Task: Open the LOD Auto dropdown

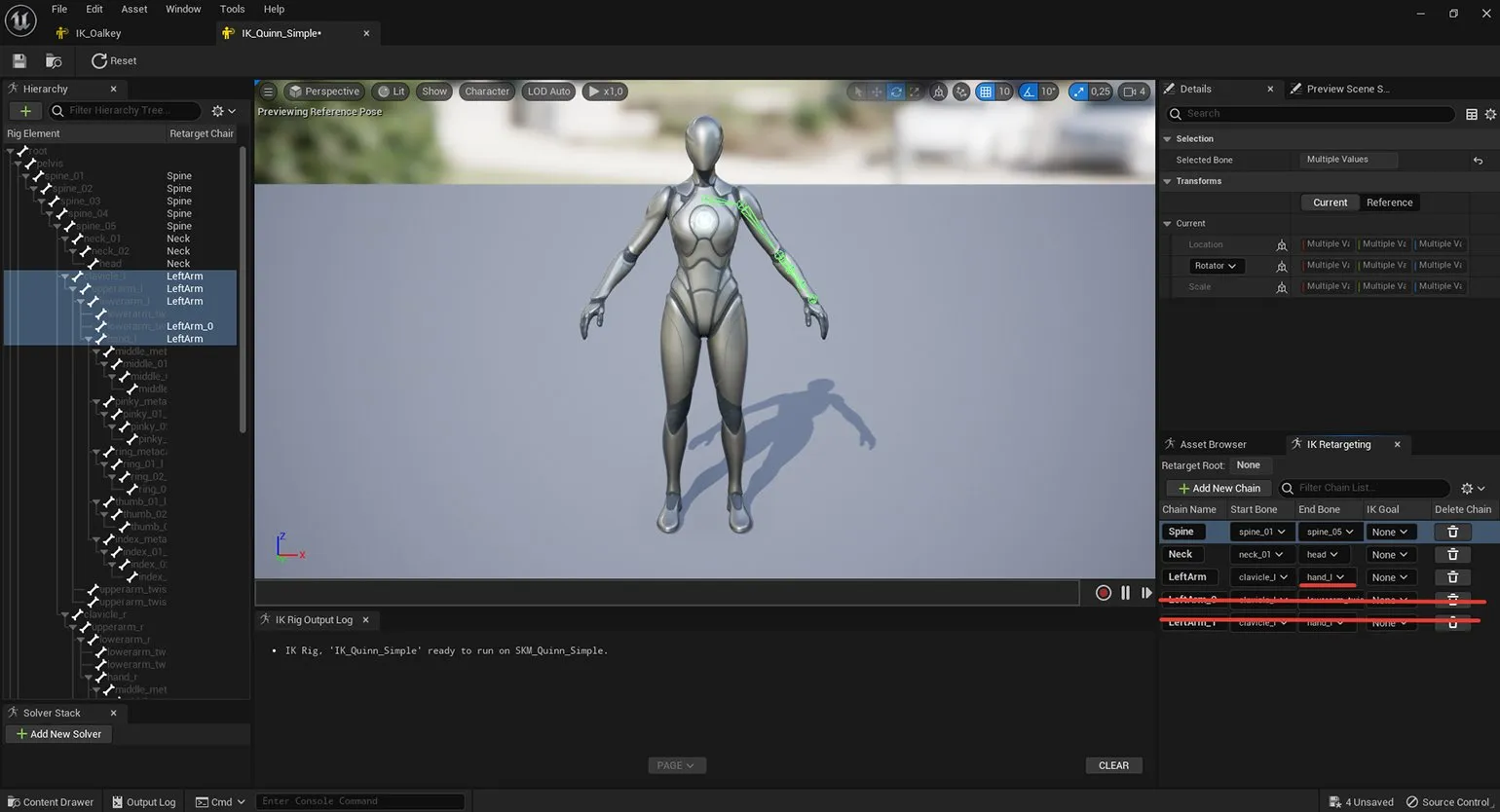Action: (548, 92)
